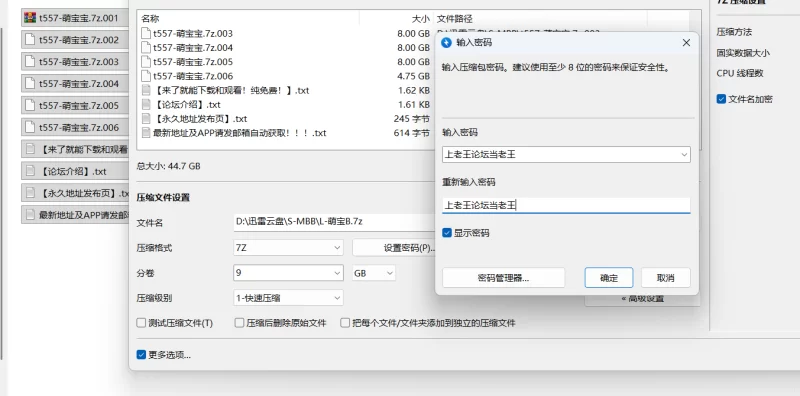The width and height of the screenshot is (800, 396).
Task: Sort by 名称 column header
Action: (x=150, y=19)
